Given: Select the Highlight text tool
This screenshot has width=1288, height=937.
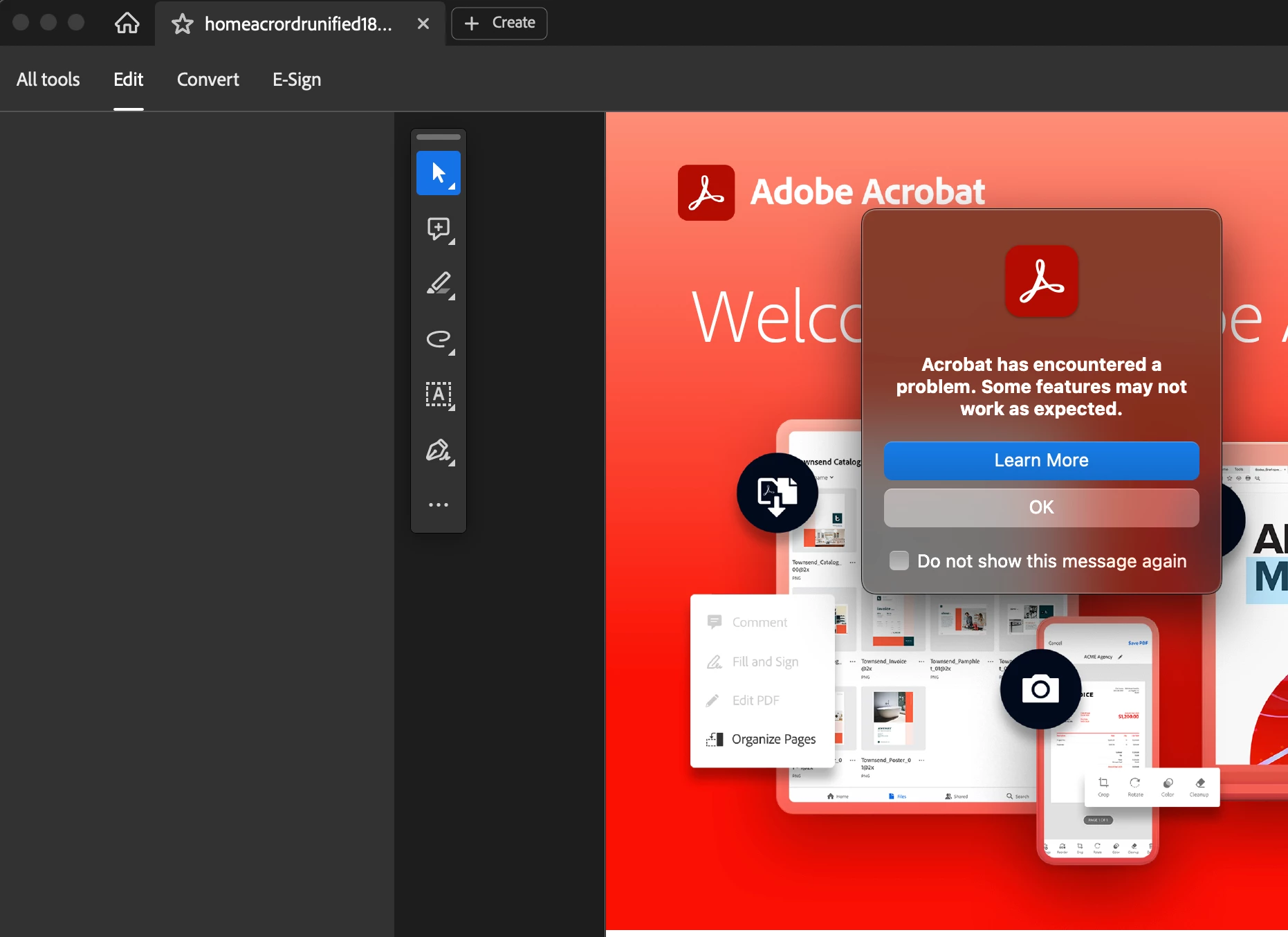Looking at the screenshot, I should [439, 284].
